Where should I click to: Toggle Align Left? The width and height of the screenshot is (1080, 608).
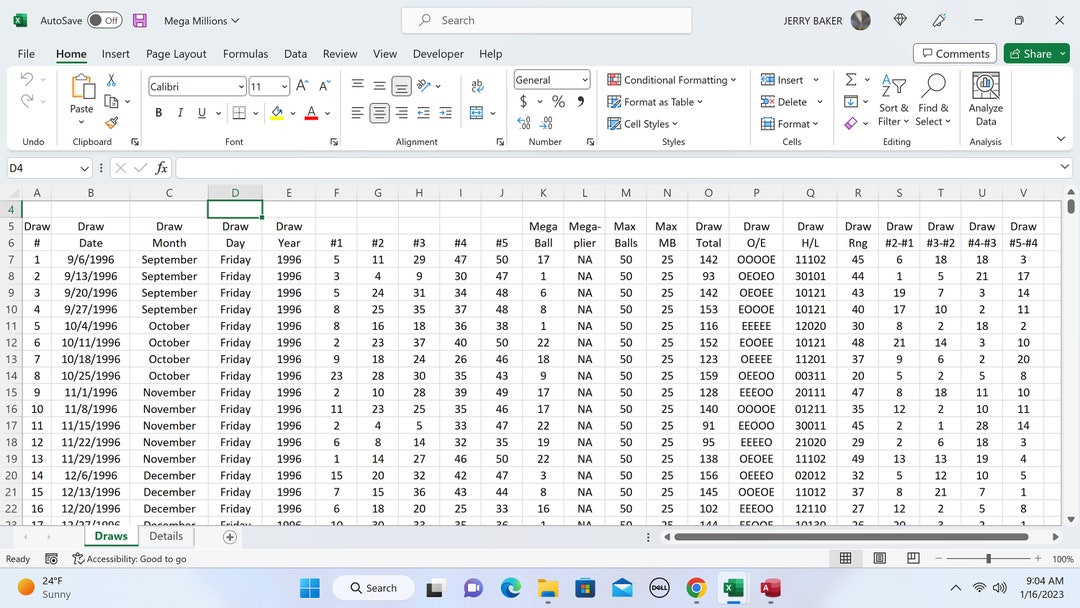tap(357, 113)
